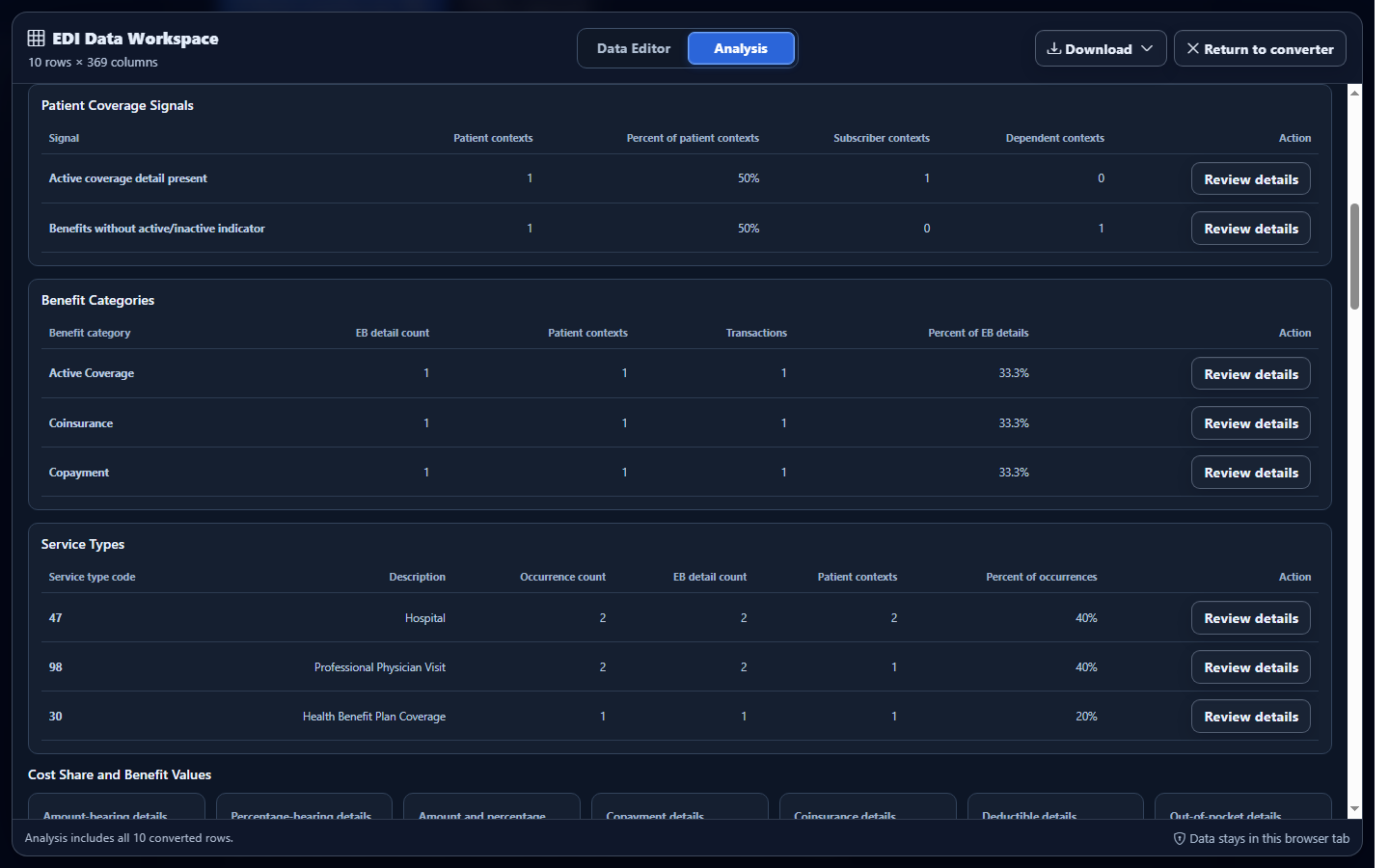
Task: Click service type code 30
Action: click(56, 717)
